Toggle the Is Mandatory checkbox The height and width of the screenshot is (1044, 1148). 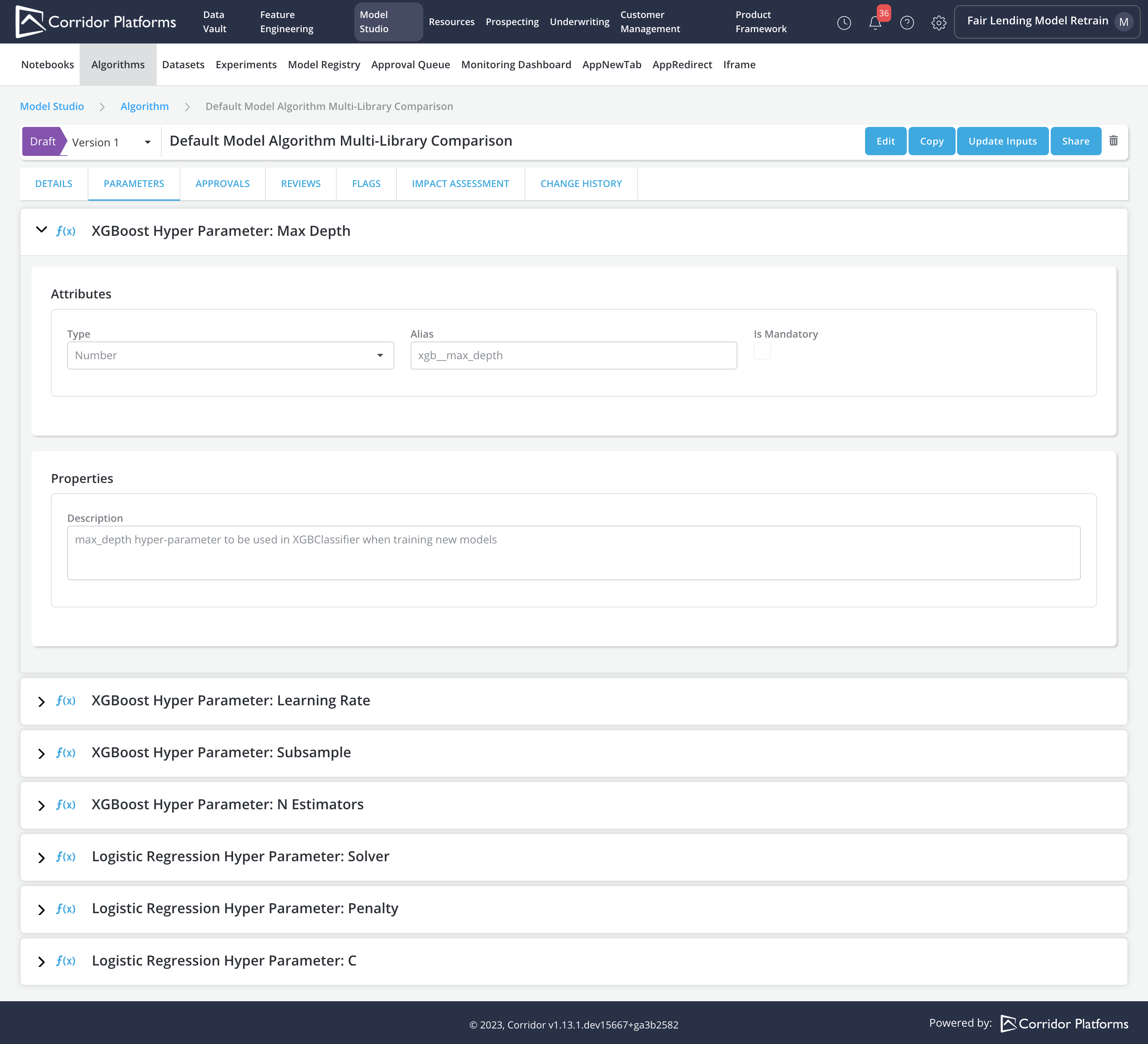point(762,351)
